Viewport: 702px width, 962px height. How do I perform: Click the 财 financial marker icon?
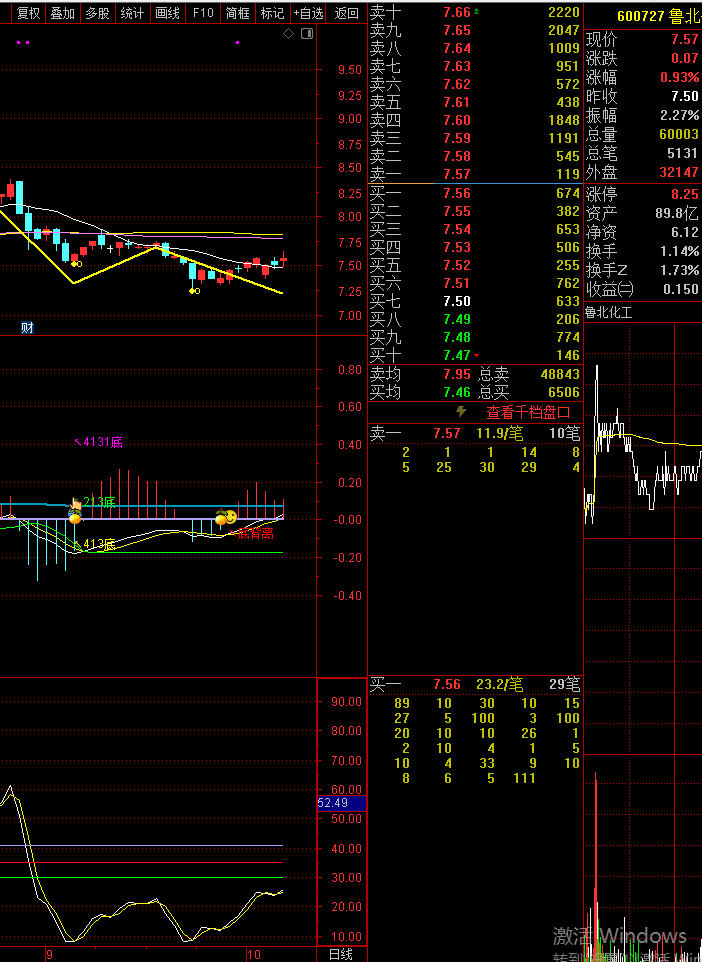pyautogui.click(x=27, y=327)
